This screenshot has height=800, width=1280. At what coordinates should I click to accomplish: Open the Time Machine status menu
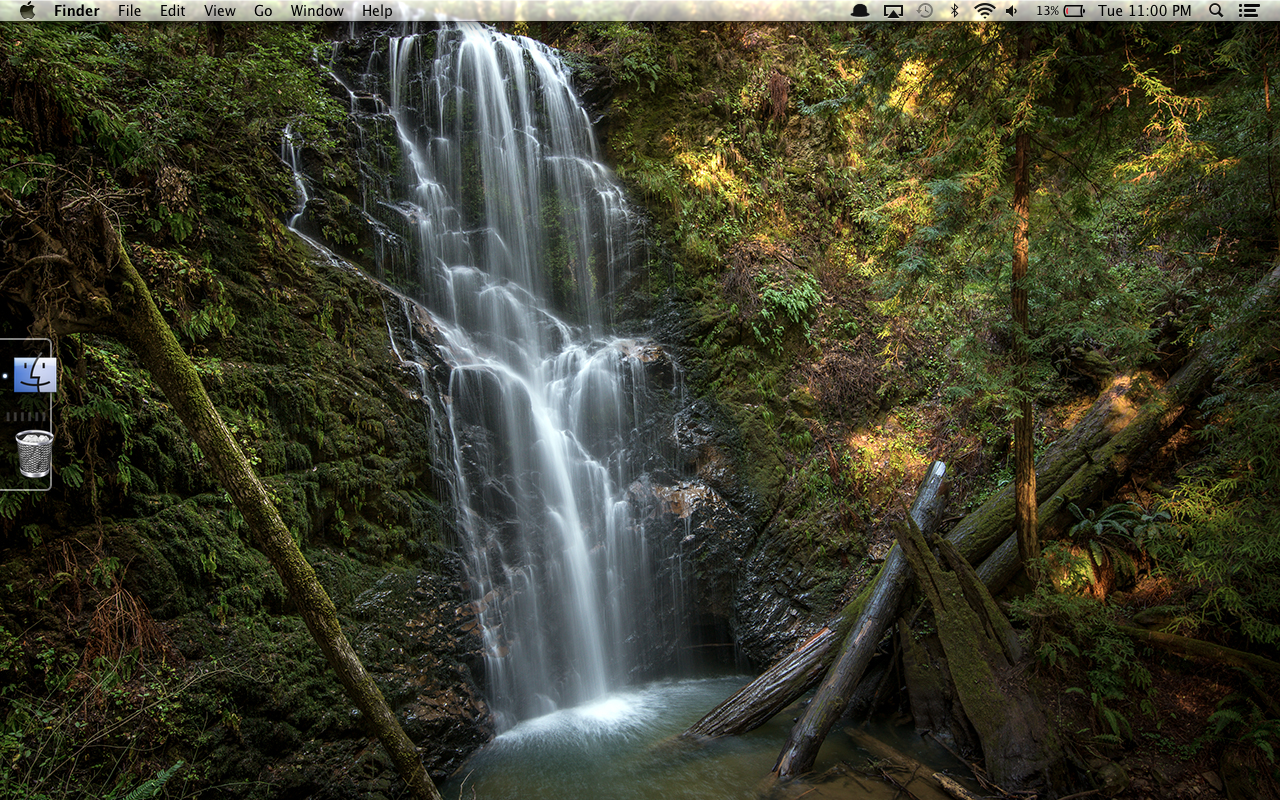925,10
